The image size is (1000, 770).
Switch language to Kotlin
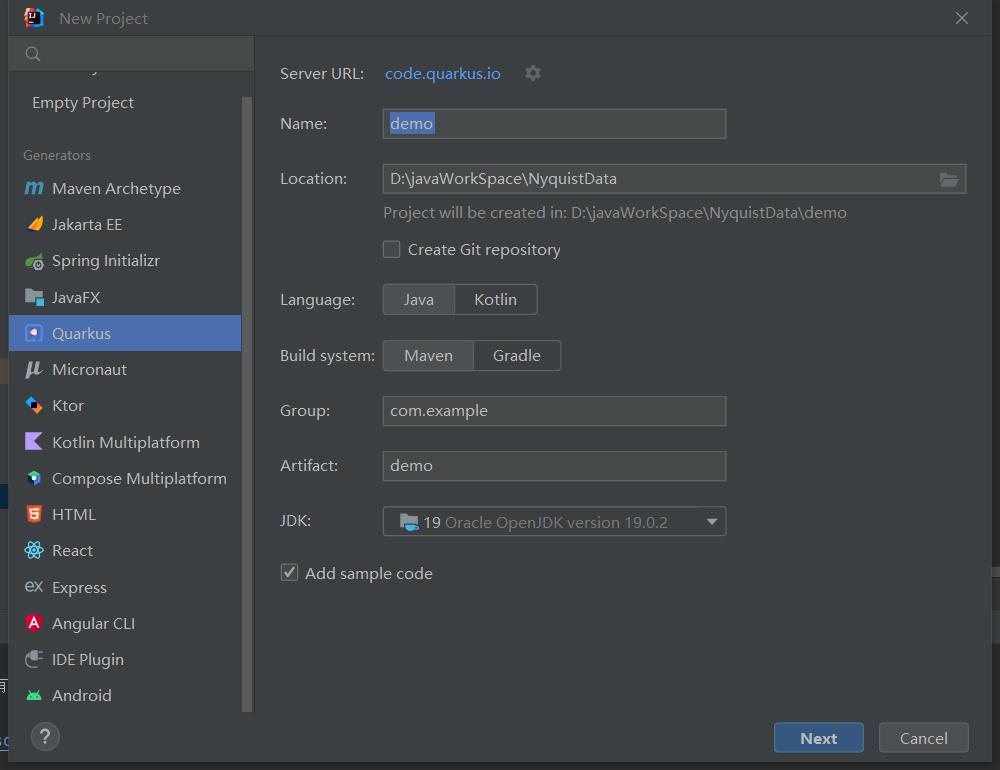[x=495, y=300]
